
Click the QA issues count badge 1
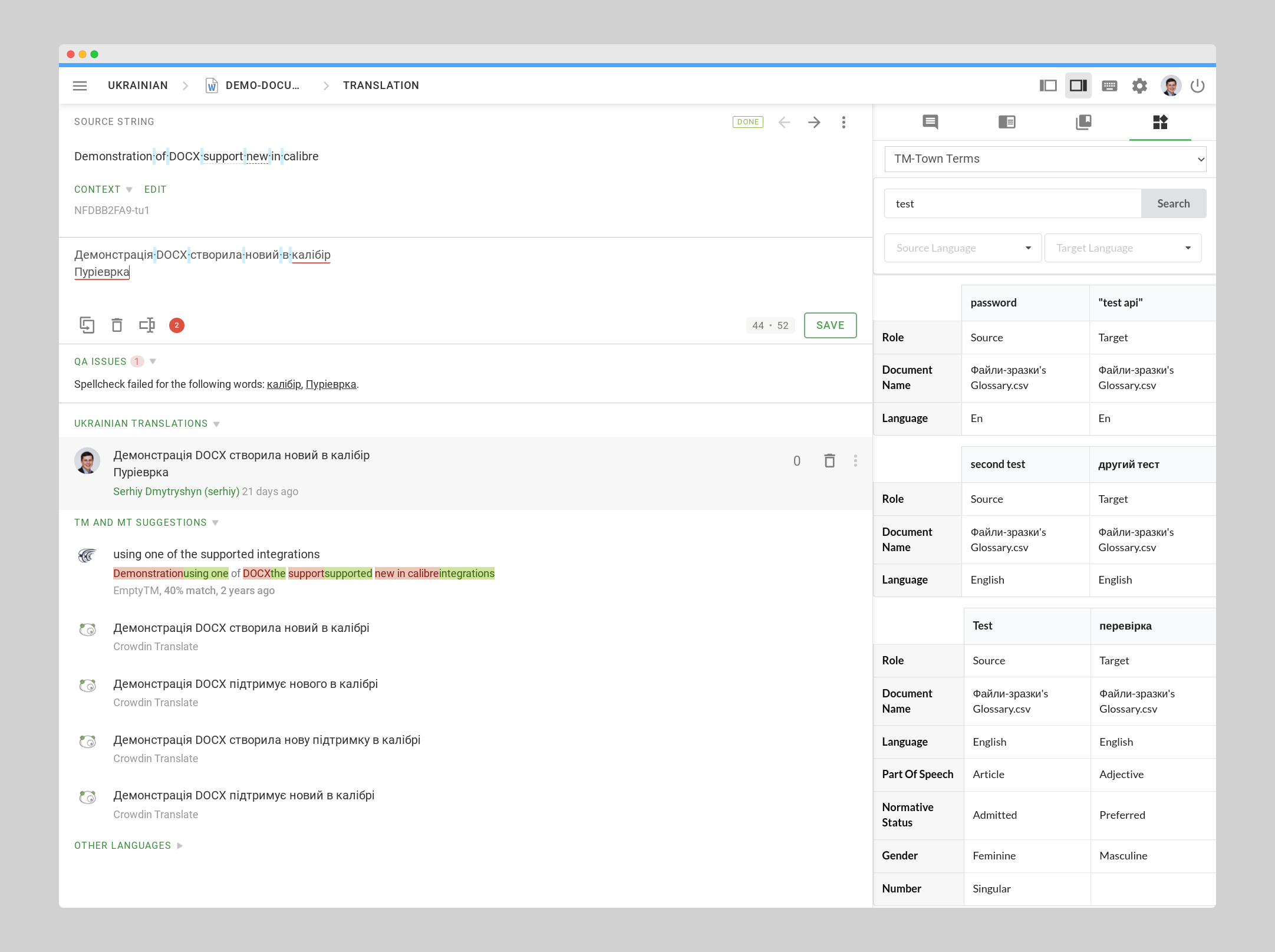[137, 361]
